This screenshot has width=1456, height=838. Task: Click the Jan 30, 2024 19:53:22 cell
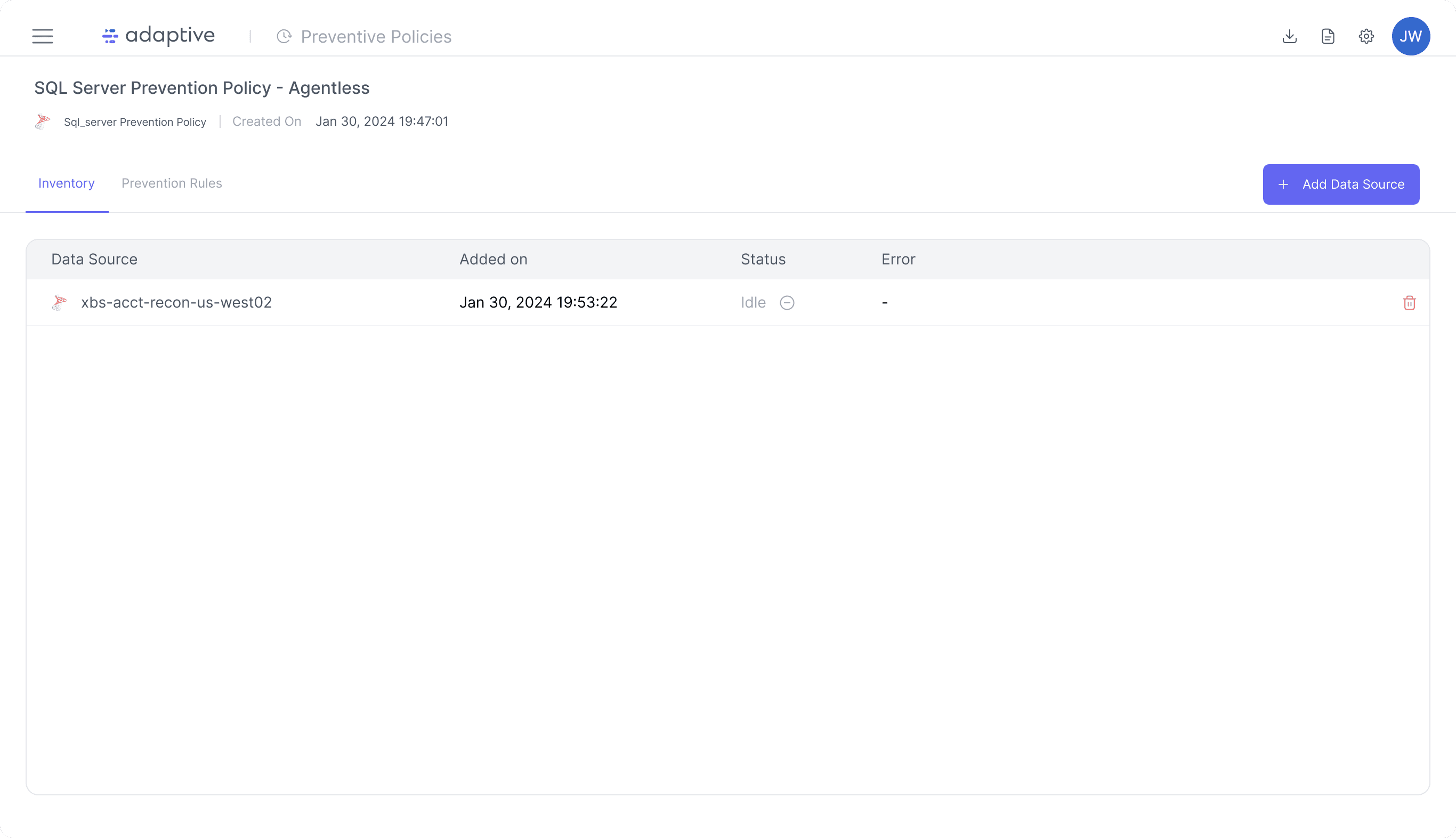(x=538, y=303)
